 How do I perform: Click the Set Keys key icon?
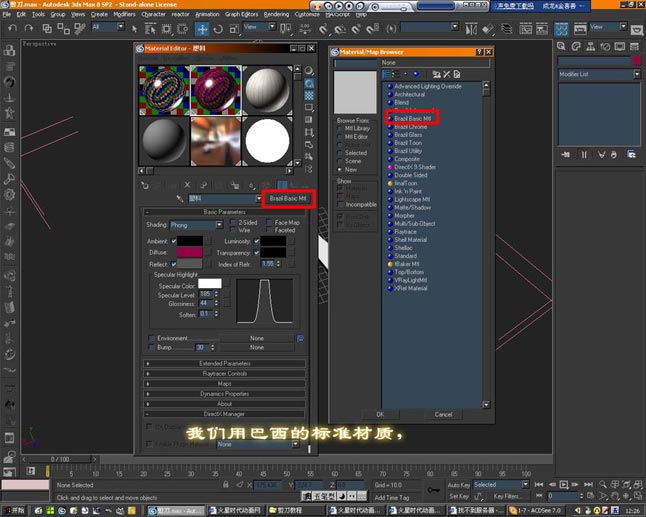433,490
